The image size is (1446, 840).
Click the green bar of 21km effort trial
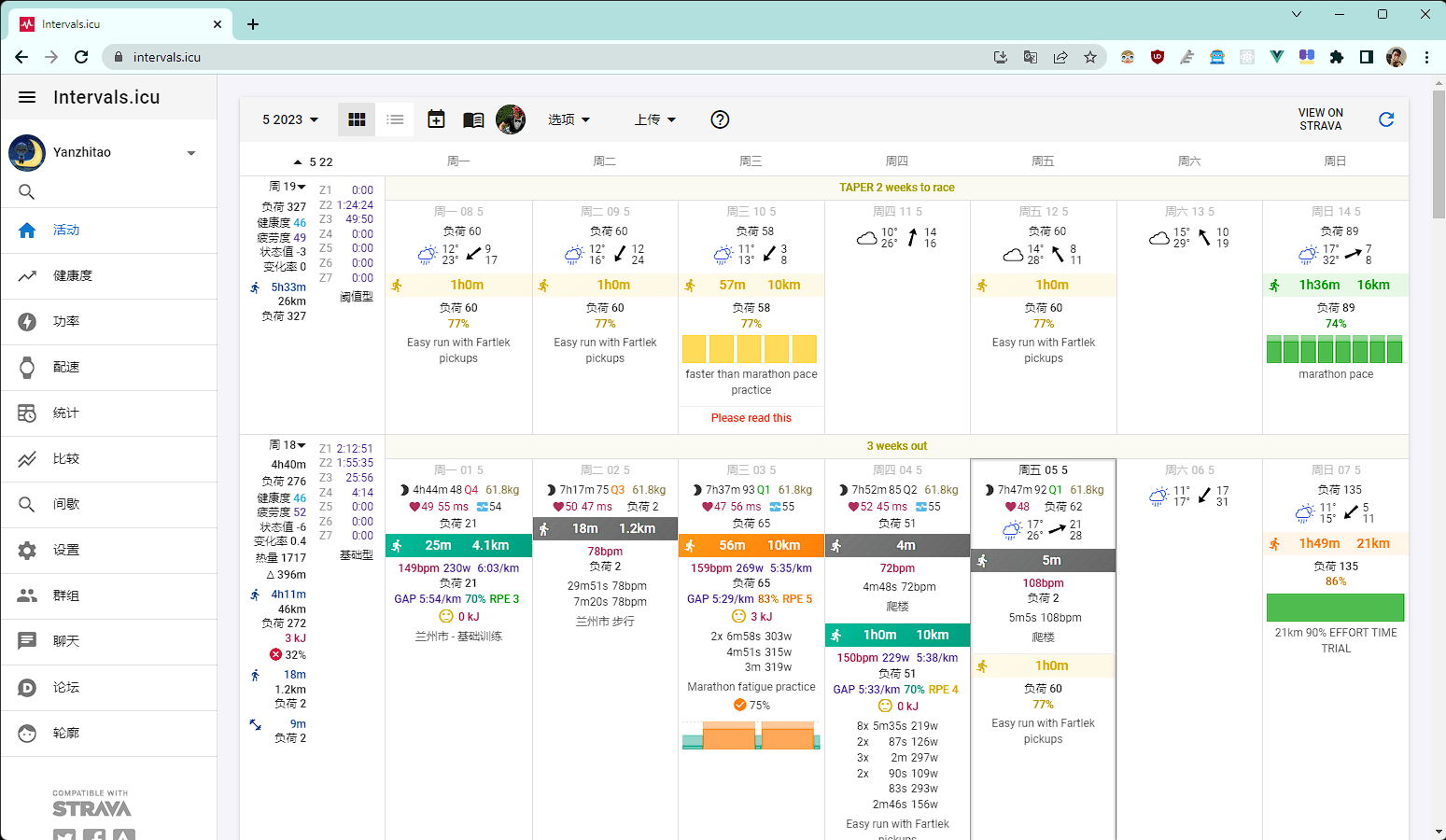(x=1335, y=608)
